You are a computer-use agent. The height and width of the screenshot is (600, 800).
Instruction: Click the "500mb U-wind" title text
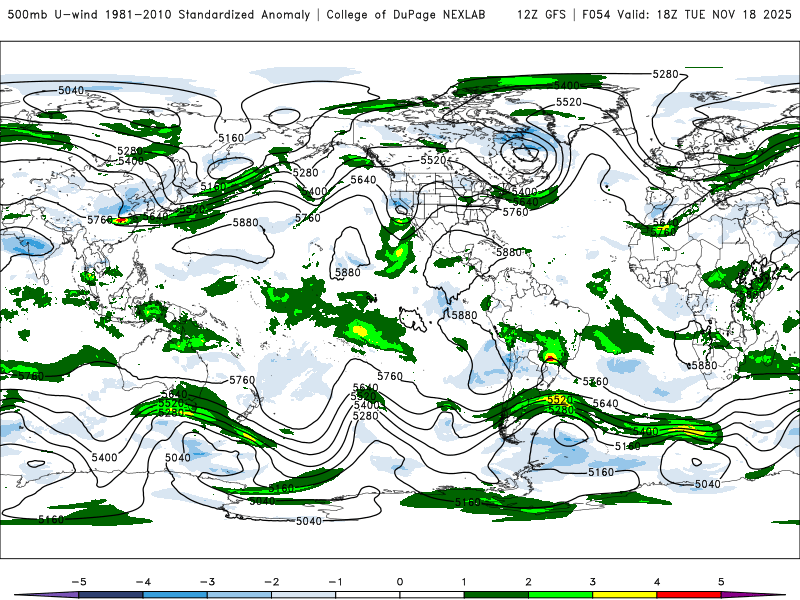click(x=53, y=14)
